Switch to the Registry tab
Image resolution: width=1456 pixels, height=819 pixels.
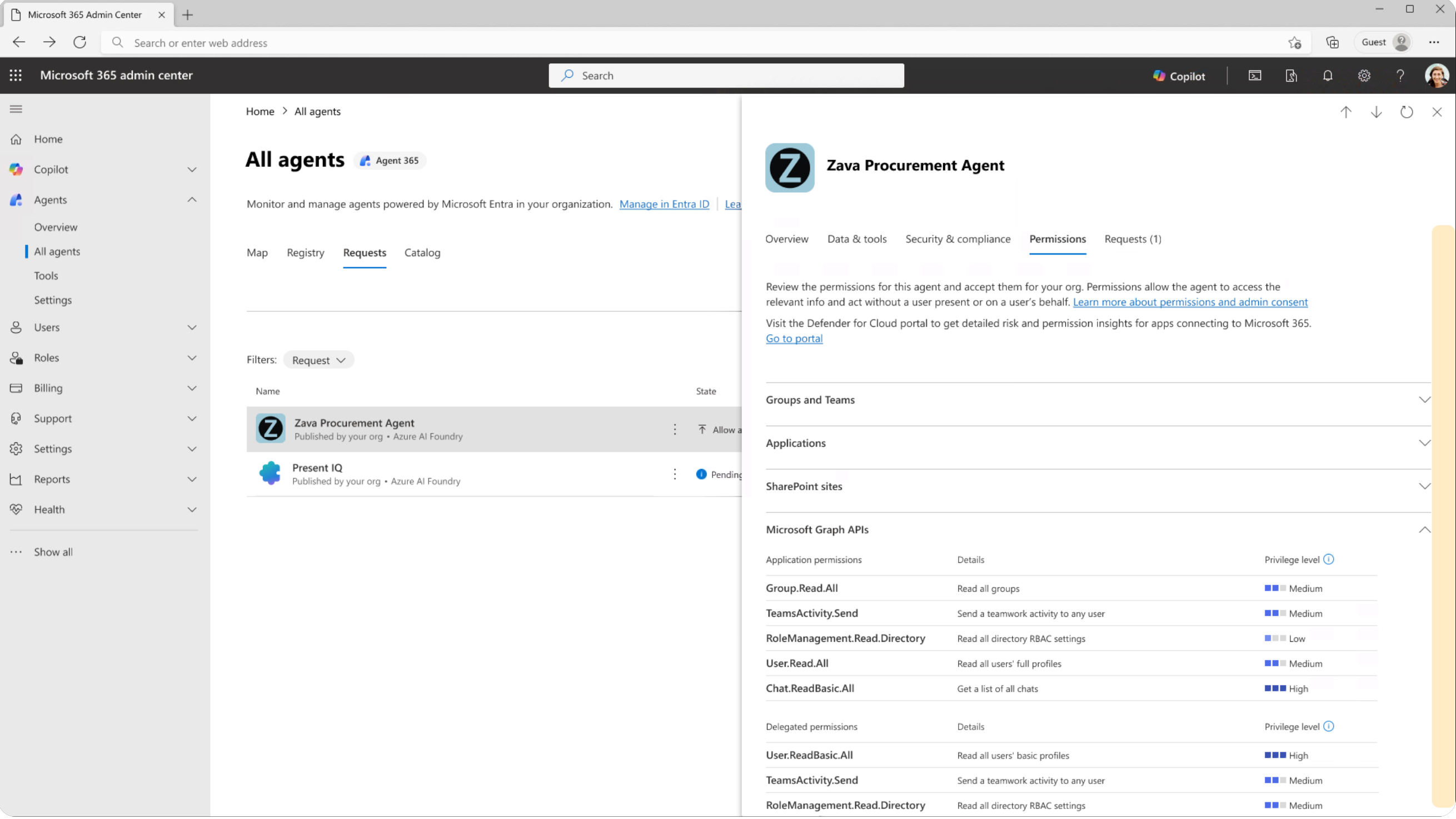tap(305, 253)
